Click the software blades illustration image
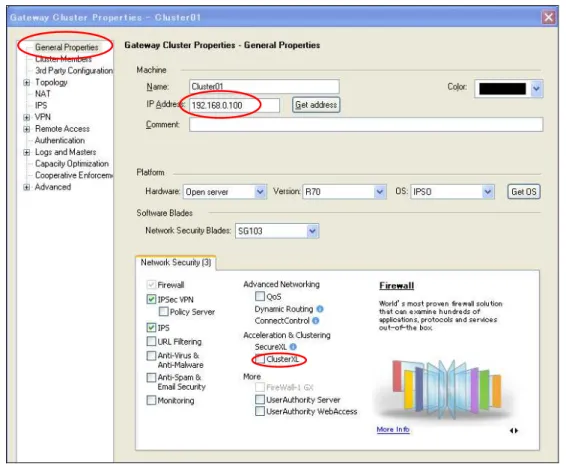 click(446, 389)
